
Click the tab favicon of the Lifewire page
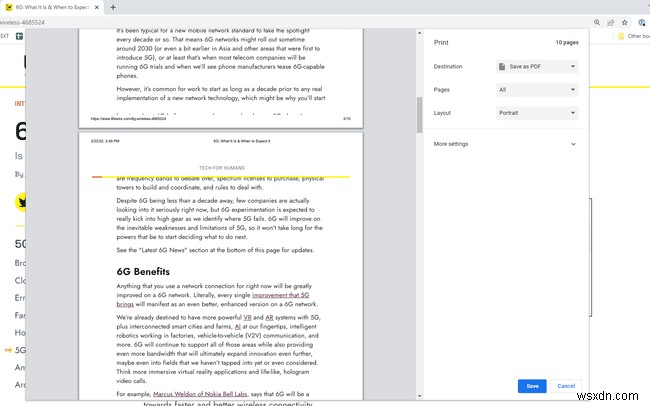tap(9, 7)
